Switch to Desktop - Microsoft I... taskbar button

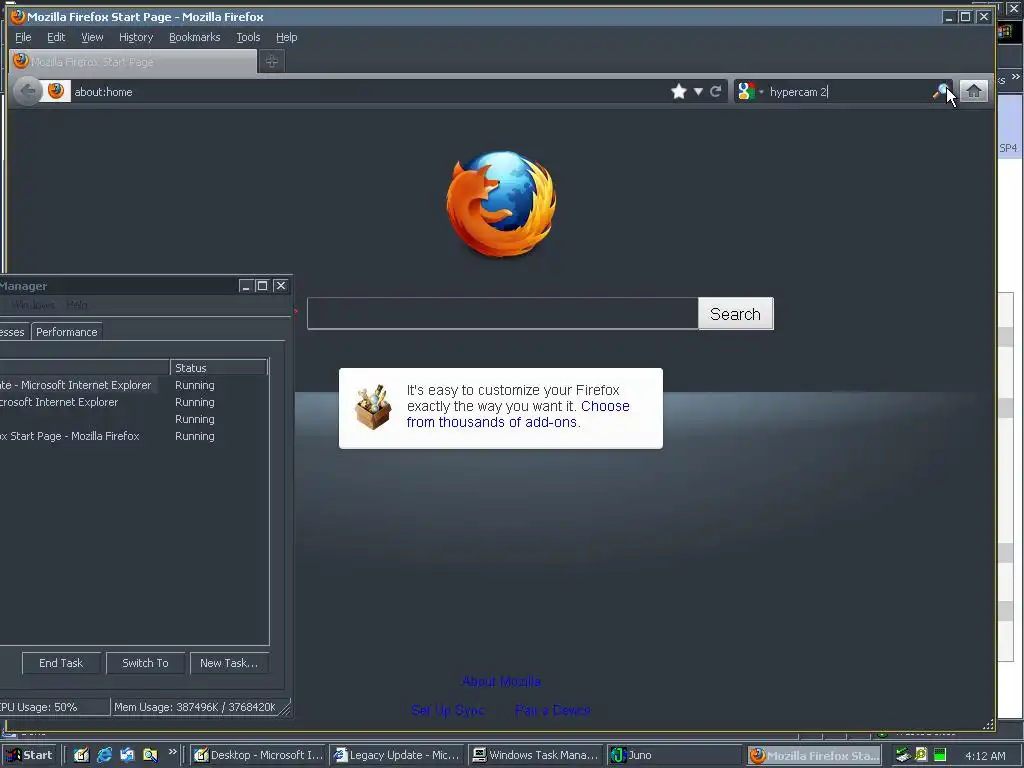click(x=258, y=755)
